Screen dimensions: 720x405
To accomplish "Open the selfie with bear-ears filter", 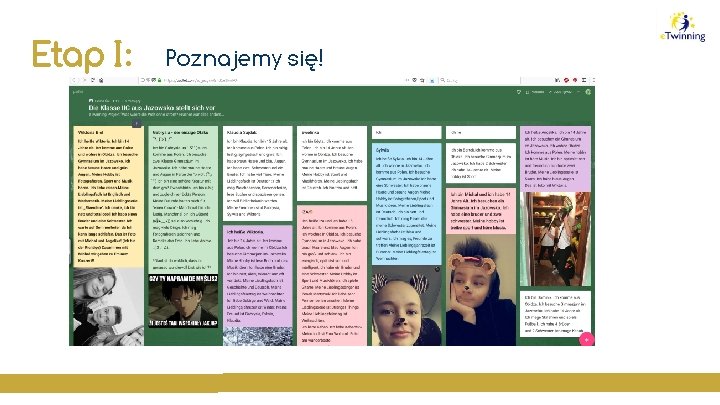I will 481,290.
